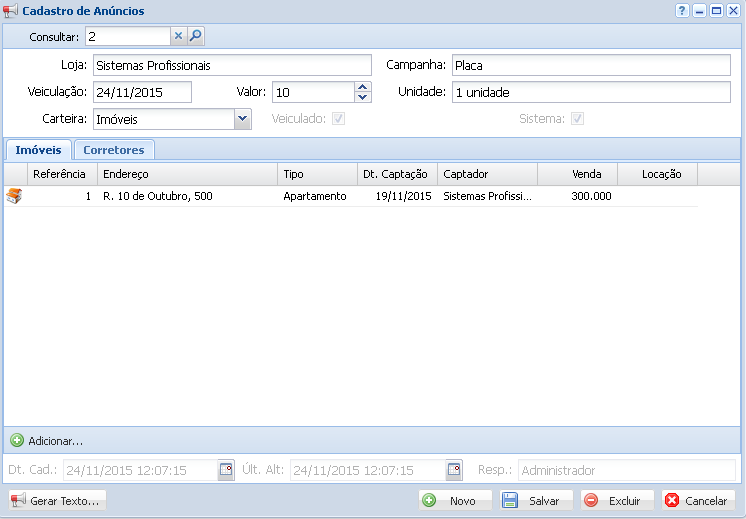The width and height of the screenshot is (746, 519).
Task: Increase Valor with the up spinner arrow
Action: pos(363,87)
